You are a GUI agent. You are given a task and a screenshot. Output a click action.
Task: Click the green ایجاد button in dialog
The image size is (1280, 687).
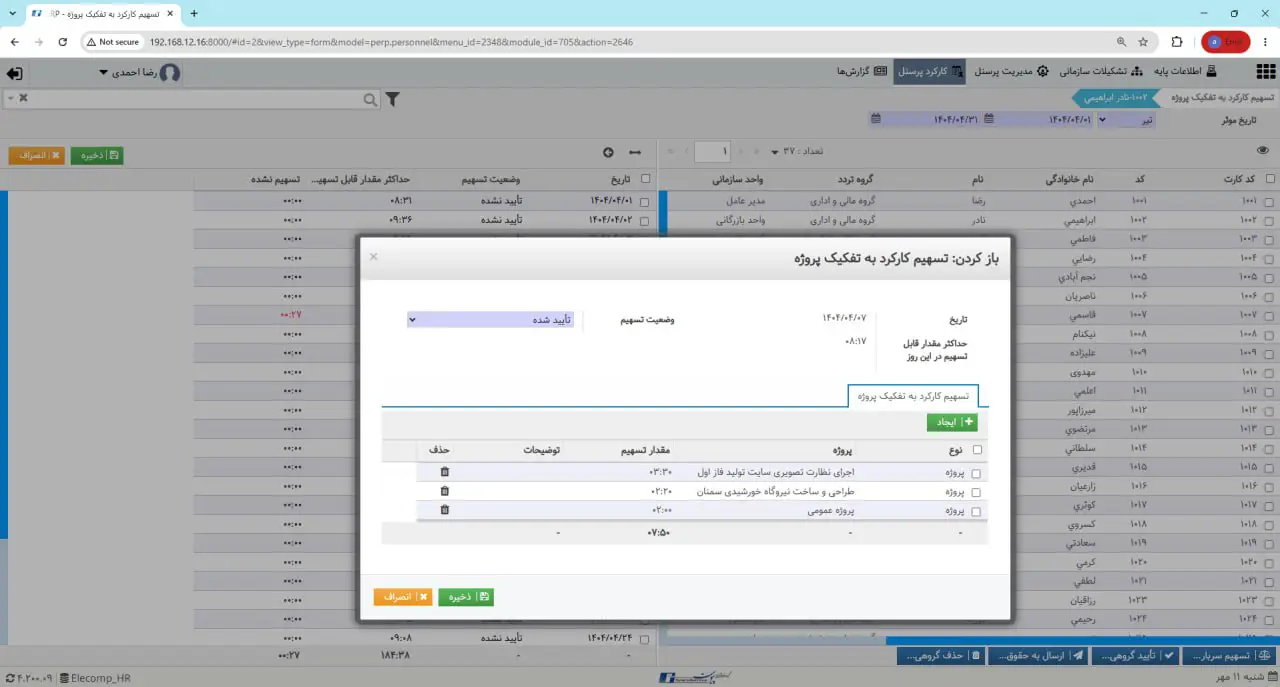[951, 423]
